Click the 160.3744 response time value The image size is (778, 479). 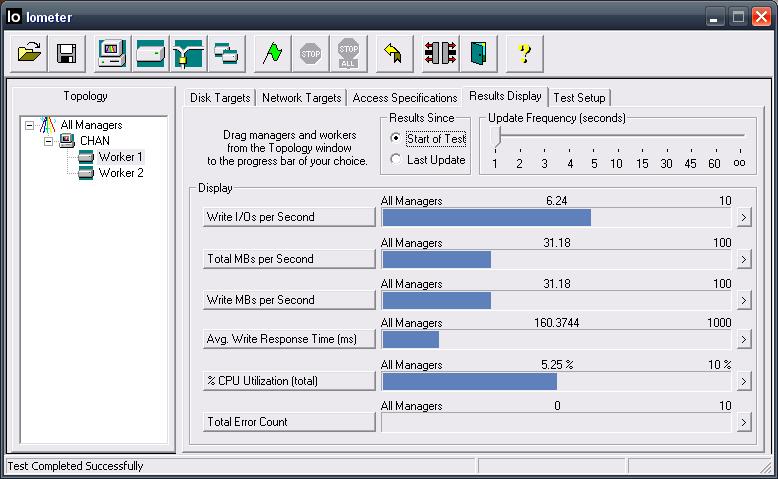[556, 323]
